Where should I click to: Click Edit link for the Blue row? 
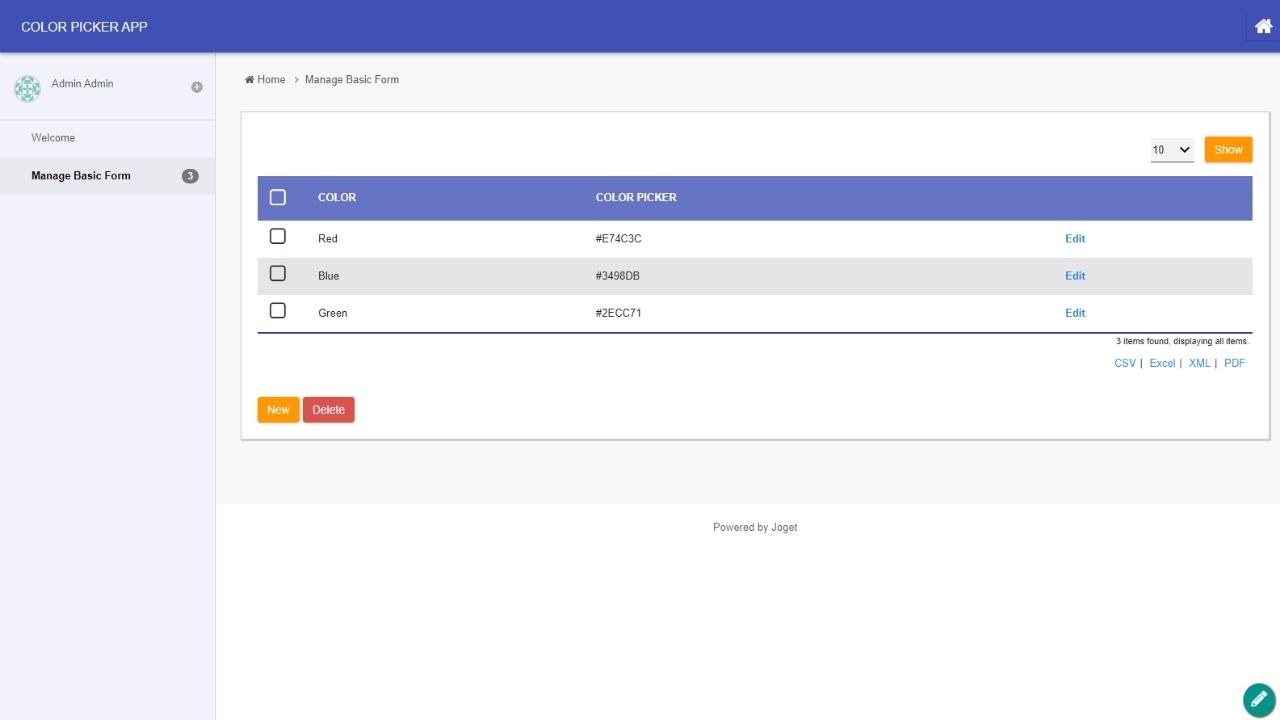click(x=1075, y=276)
